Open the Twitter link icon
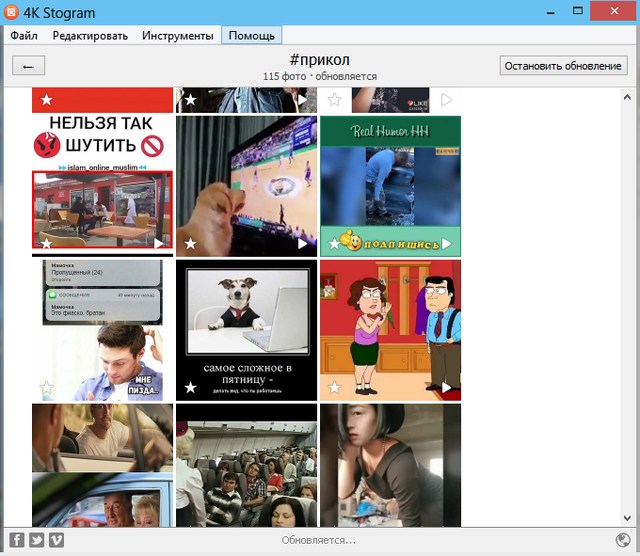 [x=36, y=540]
